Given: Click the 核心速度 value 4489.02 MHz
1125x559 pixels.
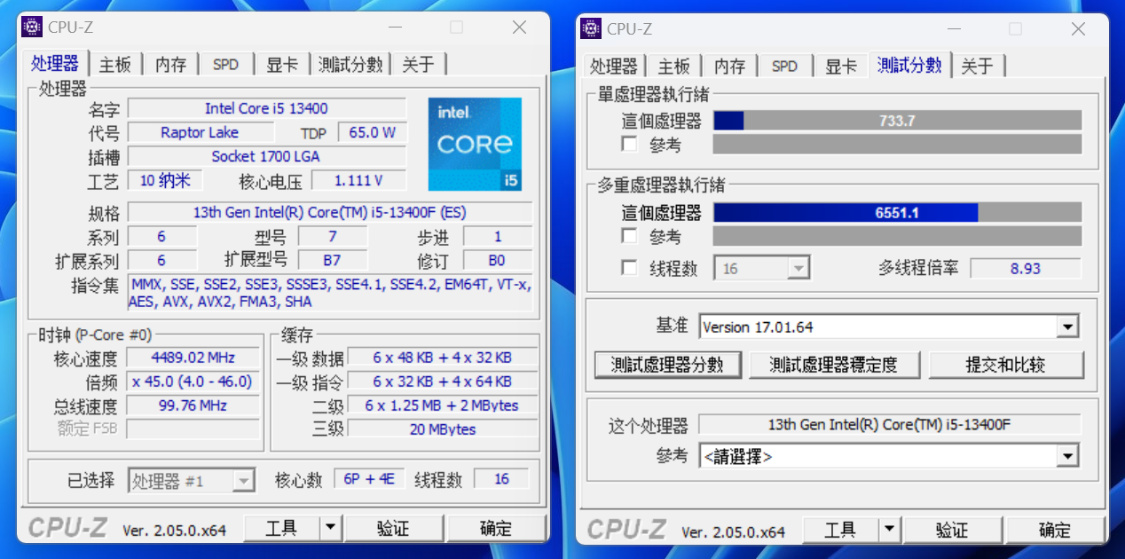Looking at the screenshot, I should pos(193,357).
